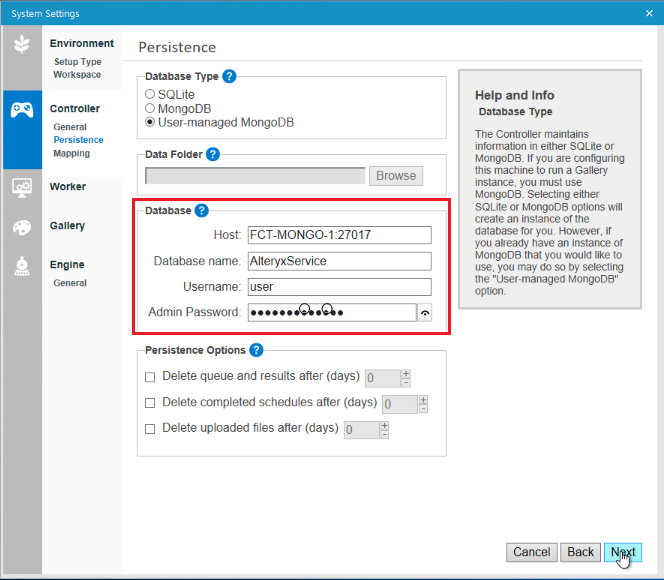Viewport: 664px width, 580px height.
Task: Go to Environment heading
Action: click(82, 44)
